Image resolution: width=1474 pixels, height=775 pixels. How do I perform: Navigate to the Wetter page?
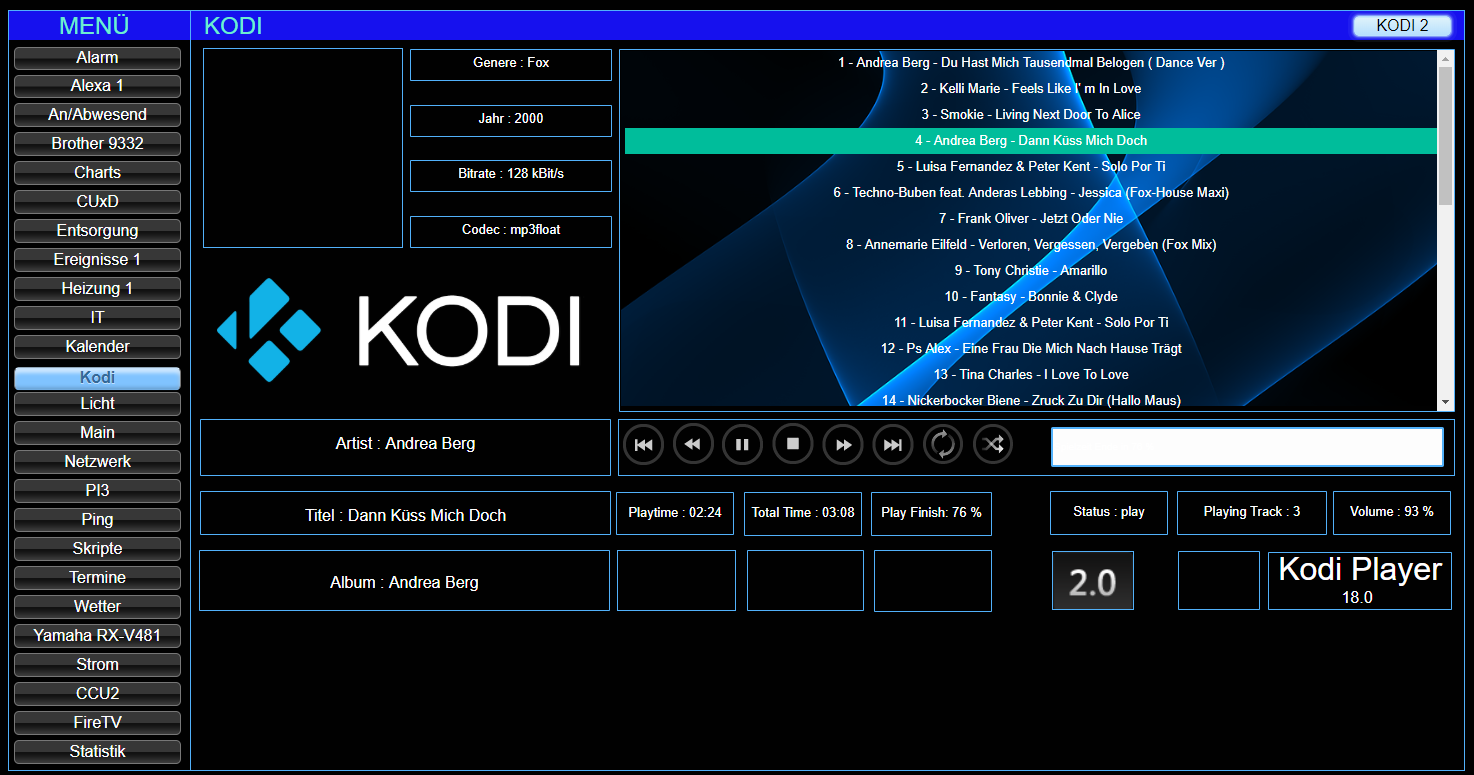coord(97,607)
